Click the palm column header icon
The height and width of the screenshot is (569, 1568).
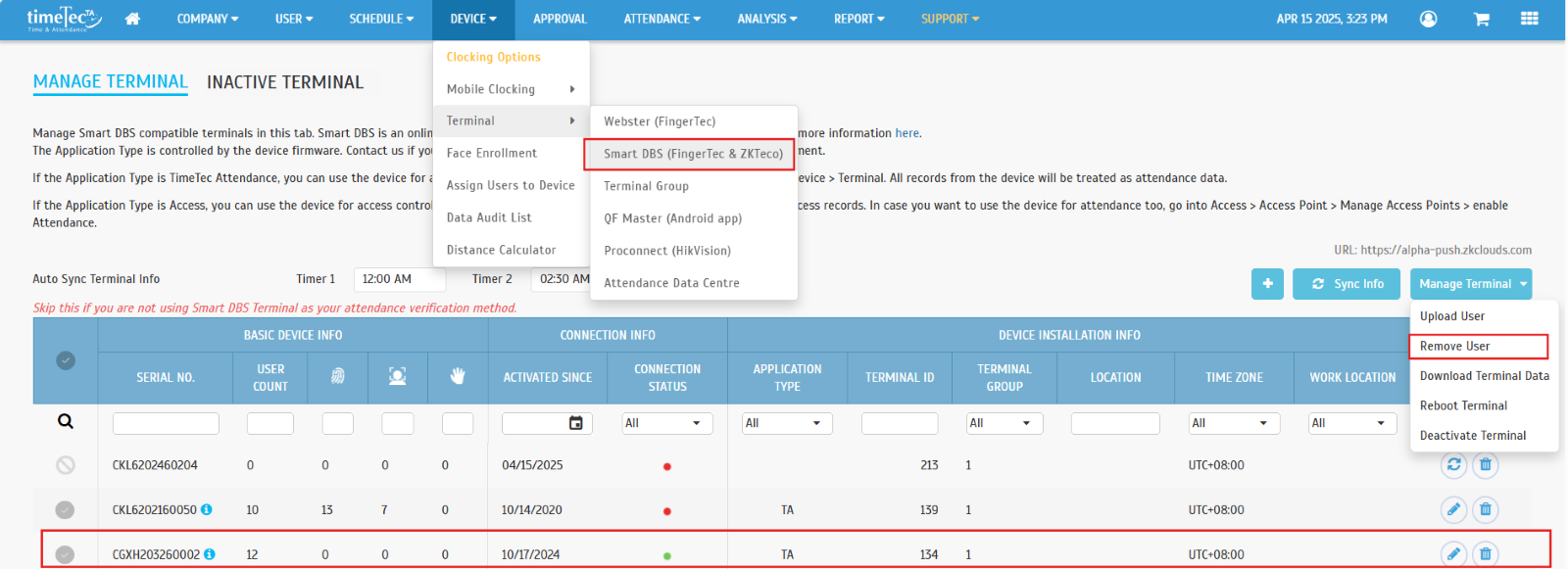pos(457,376)
